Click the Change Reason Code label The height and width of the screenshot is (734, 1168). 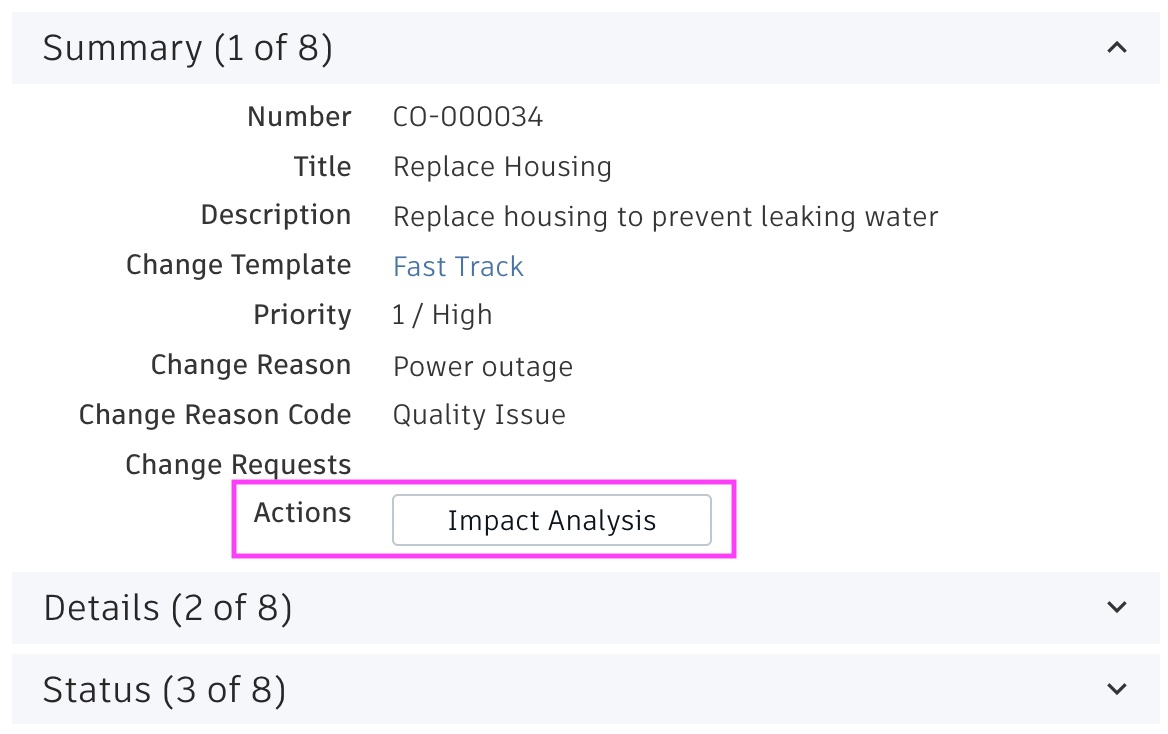click(x=215, y=415)
